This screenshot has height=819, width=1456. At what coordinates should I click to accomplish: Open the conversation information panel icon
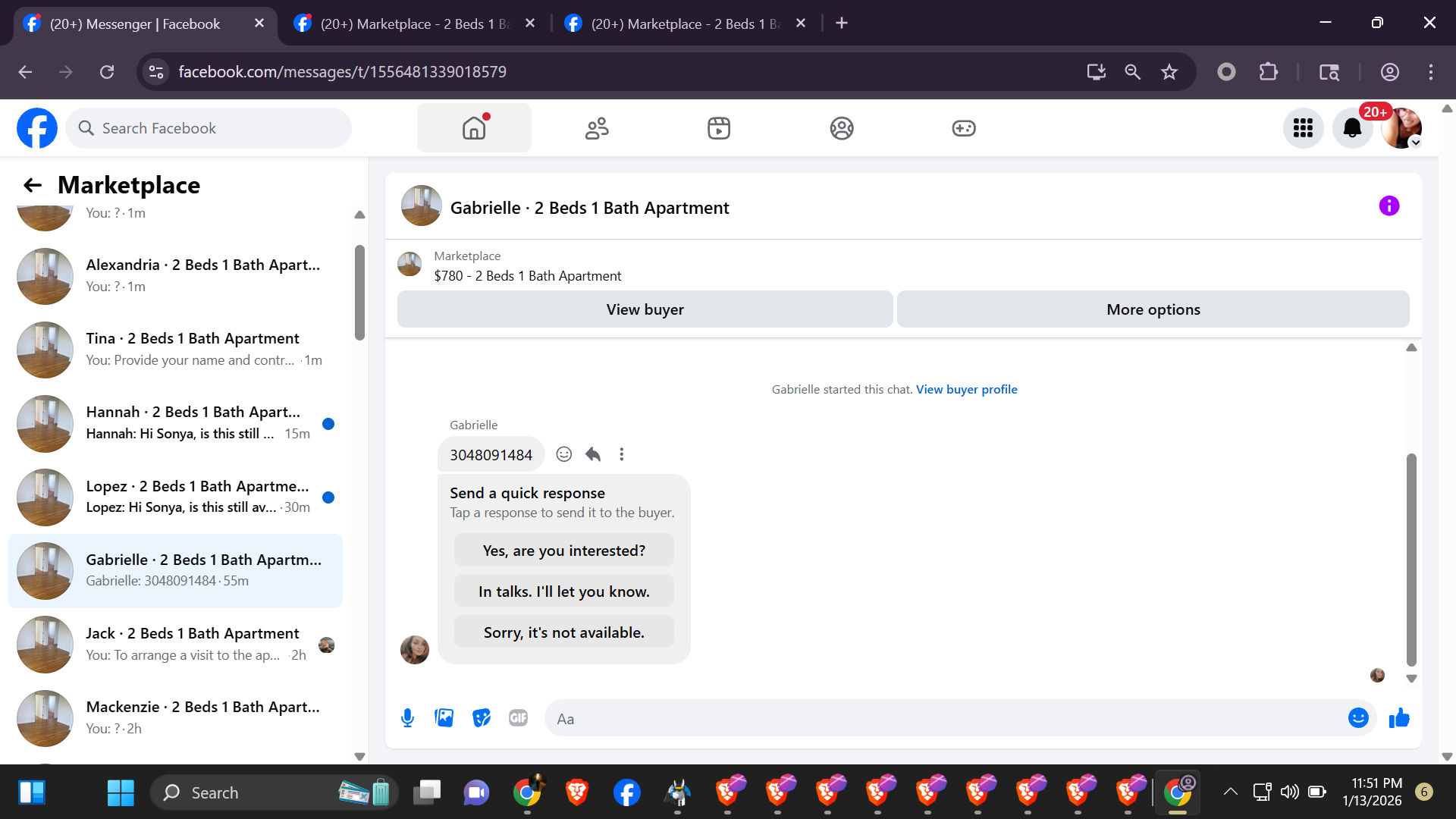1389,206
